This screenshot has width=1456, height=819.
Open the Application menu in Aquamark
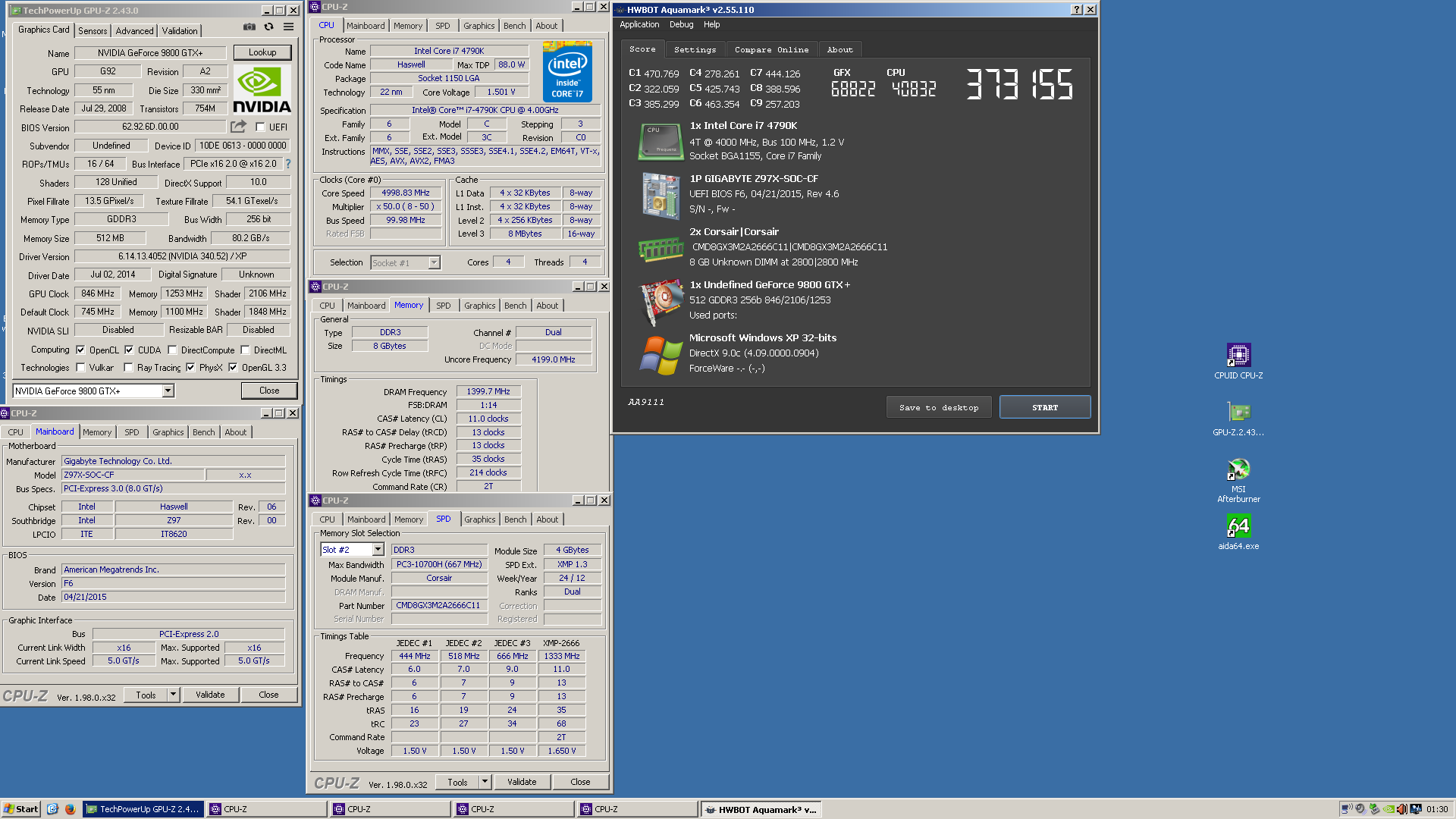(x=639, y=24)
